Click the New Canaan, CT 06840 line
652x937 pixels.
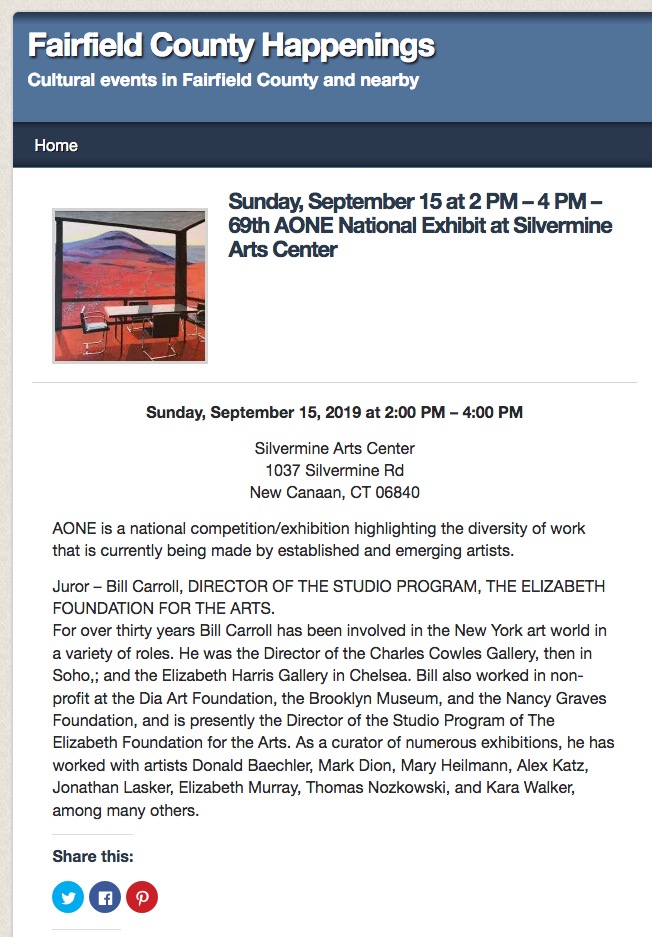pyautogui.click(x=335, y=492)
